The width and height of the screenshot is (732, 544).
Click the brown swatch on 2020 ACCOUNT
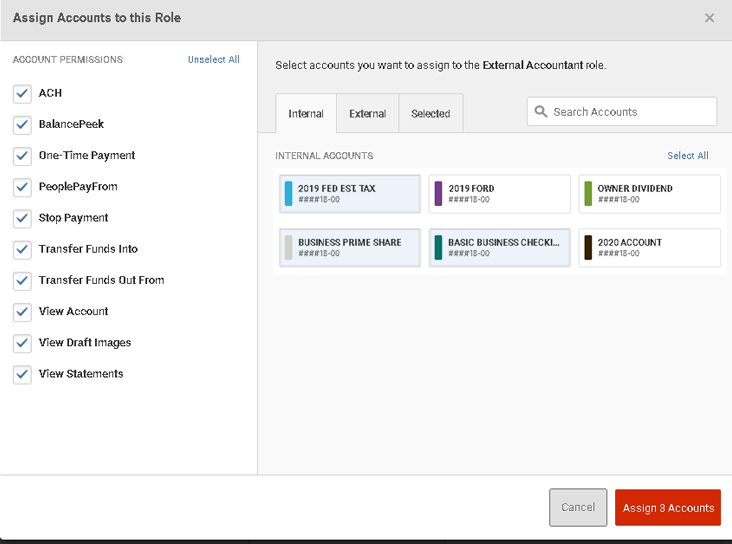point(588,247)
